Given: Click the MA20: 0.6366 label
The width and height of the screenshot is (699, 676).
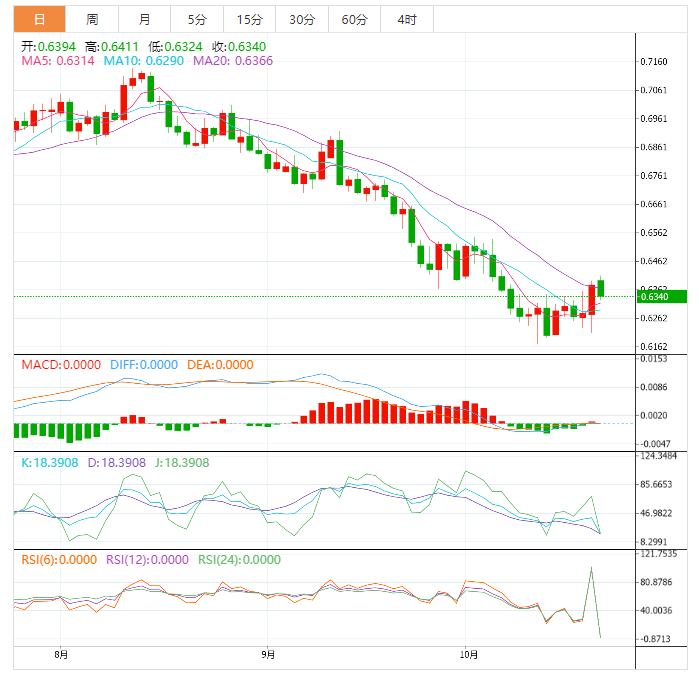Looking at the screenshot, I should coord(233,61).
